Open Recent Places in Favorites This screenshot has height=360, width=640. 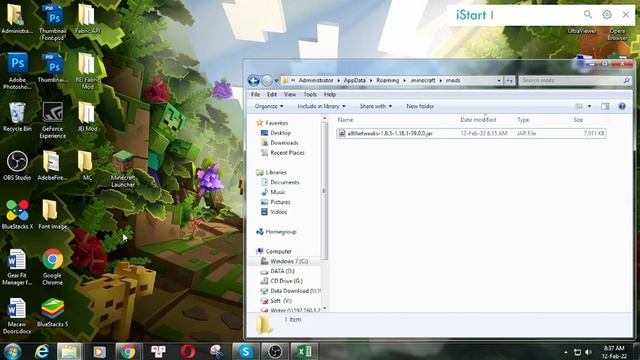[282, 153]
